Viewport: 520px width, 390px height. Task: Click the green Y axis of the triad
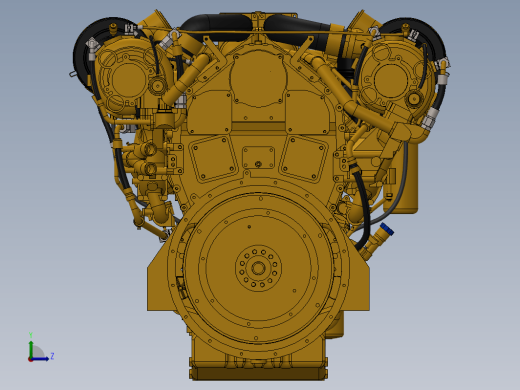point(31,349)
